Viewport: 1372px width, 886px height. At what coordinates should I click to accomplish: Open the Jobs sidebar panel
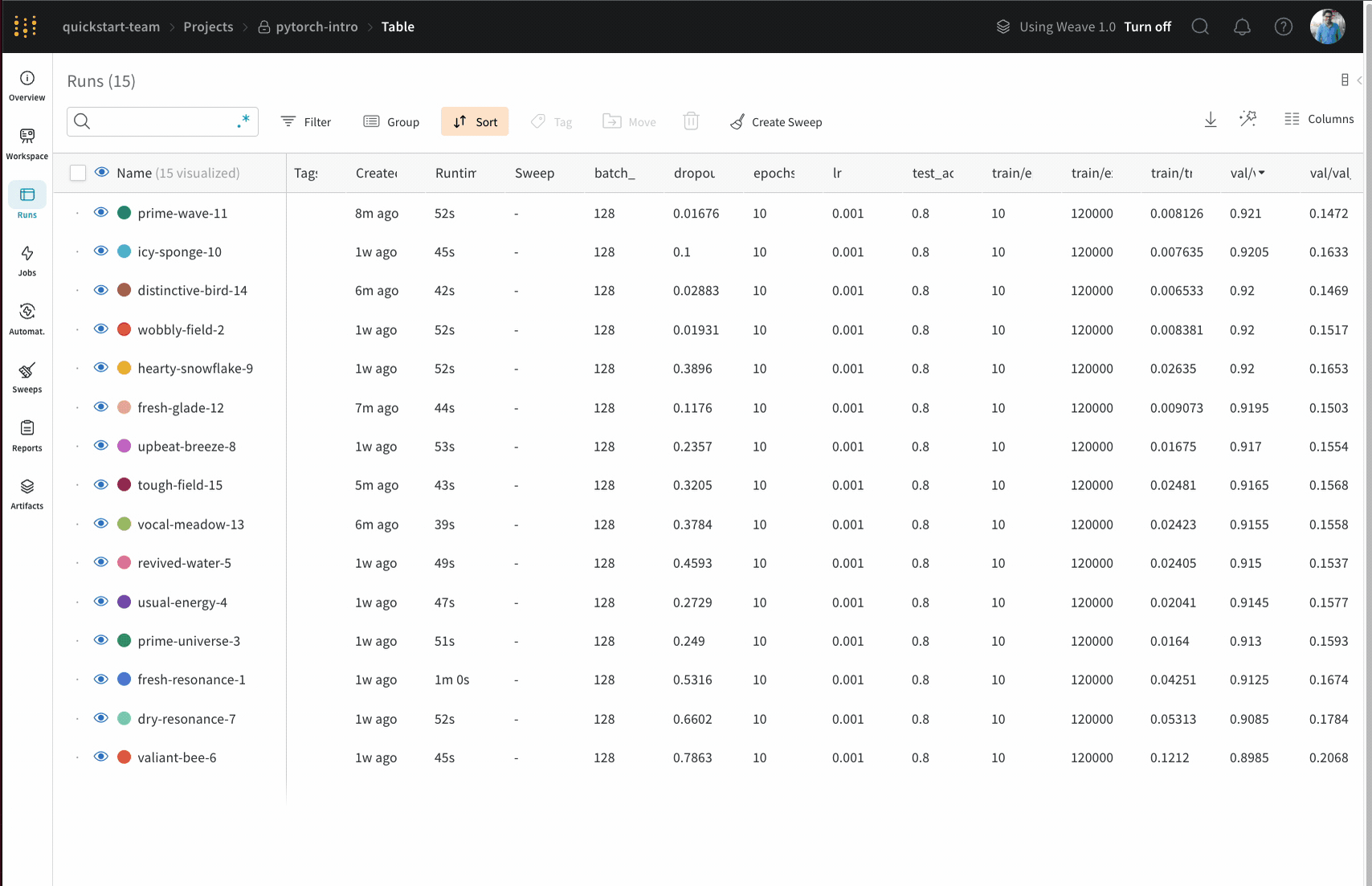[27, 260]
